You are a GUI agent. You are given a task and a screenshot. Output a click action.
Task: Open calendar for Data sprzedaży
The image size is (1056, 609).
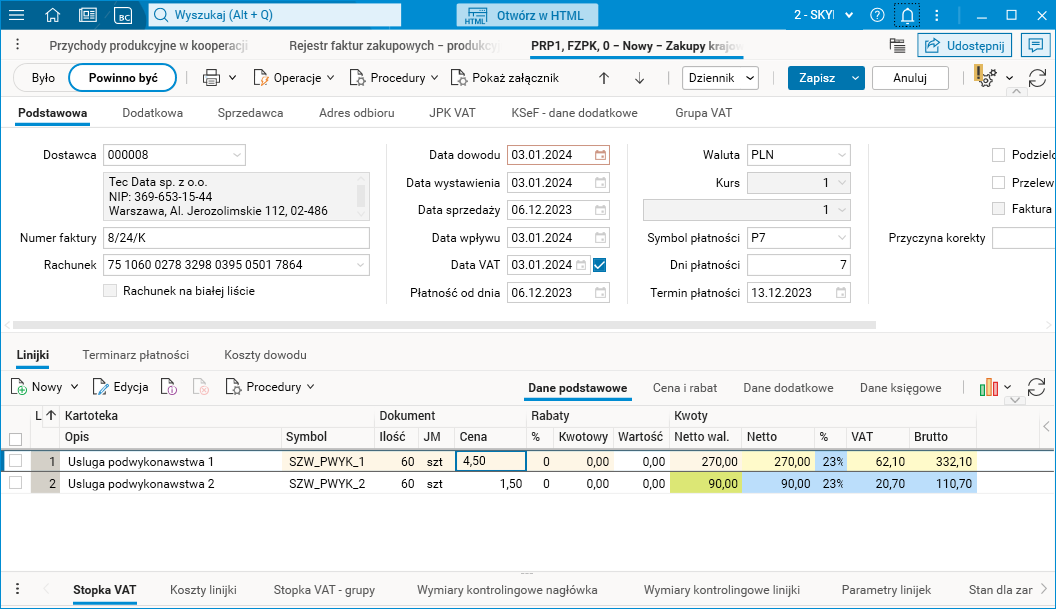point(601,210)
